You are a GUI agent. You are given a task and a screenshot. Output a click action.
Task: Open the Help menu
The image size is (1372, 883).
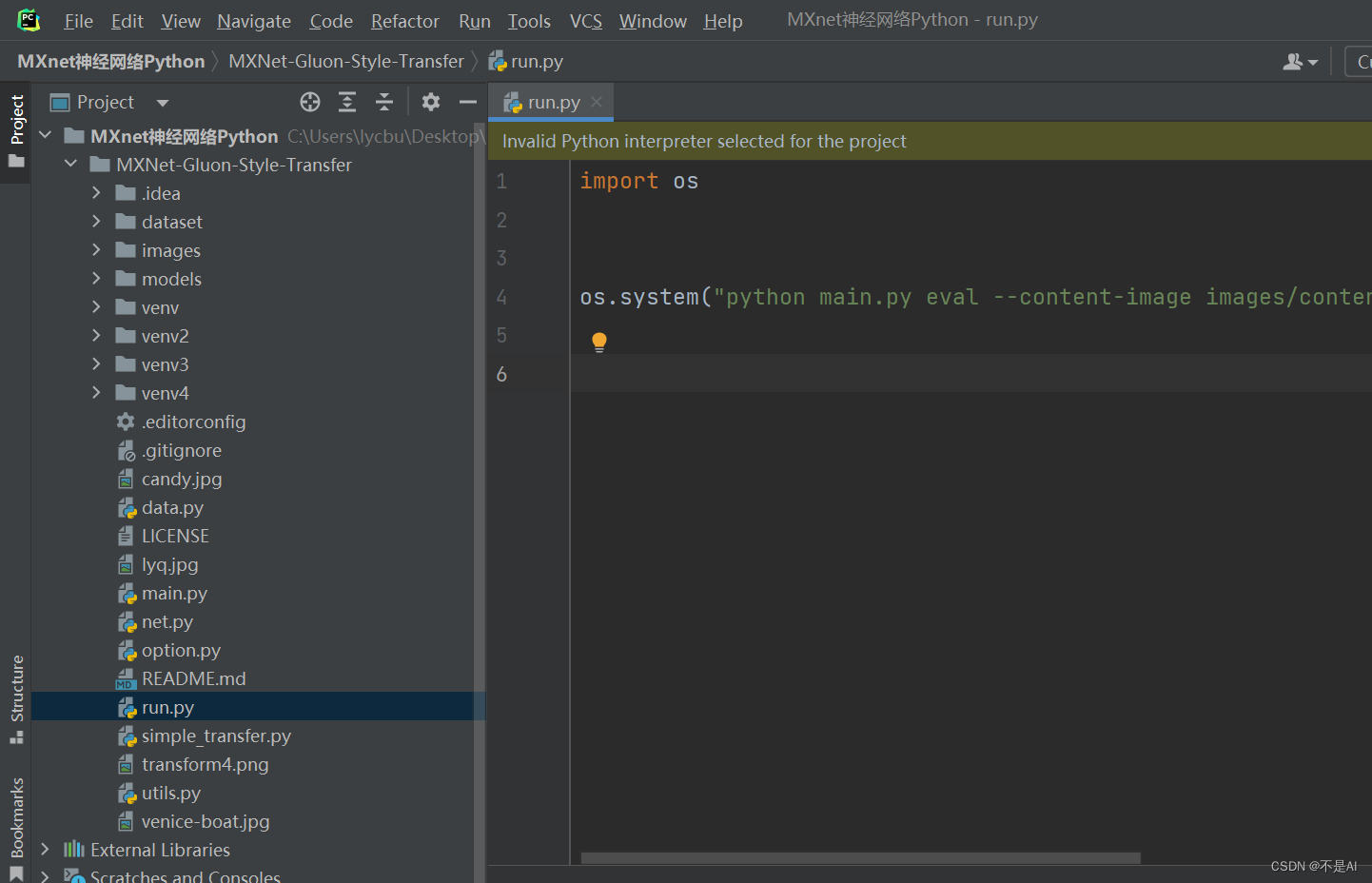coord(723,21)
